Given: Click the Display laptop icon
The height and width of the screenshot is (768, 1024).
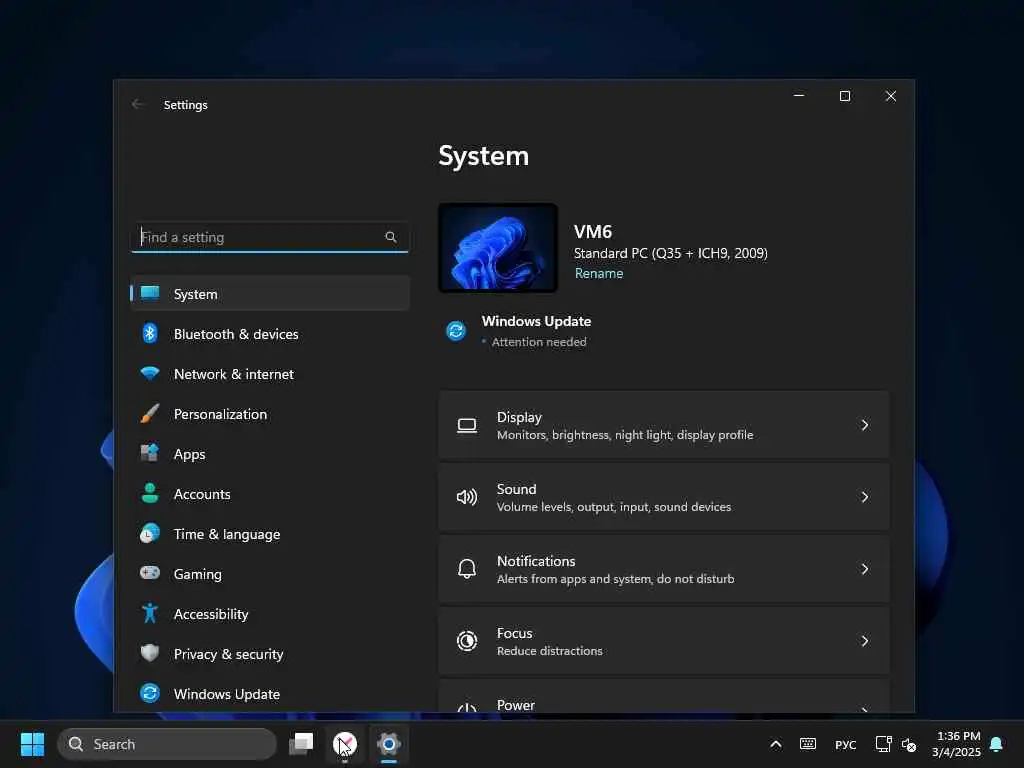Looking at the screenshot, I should coord(466,426).
